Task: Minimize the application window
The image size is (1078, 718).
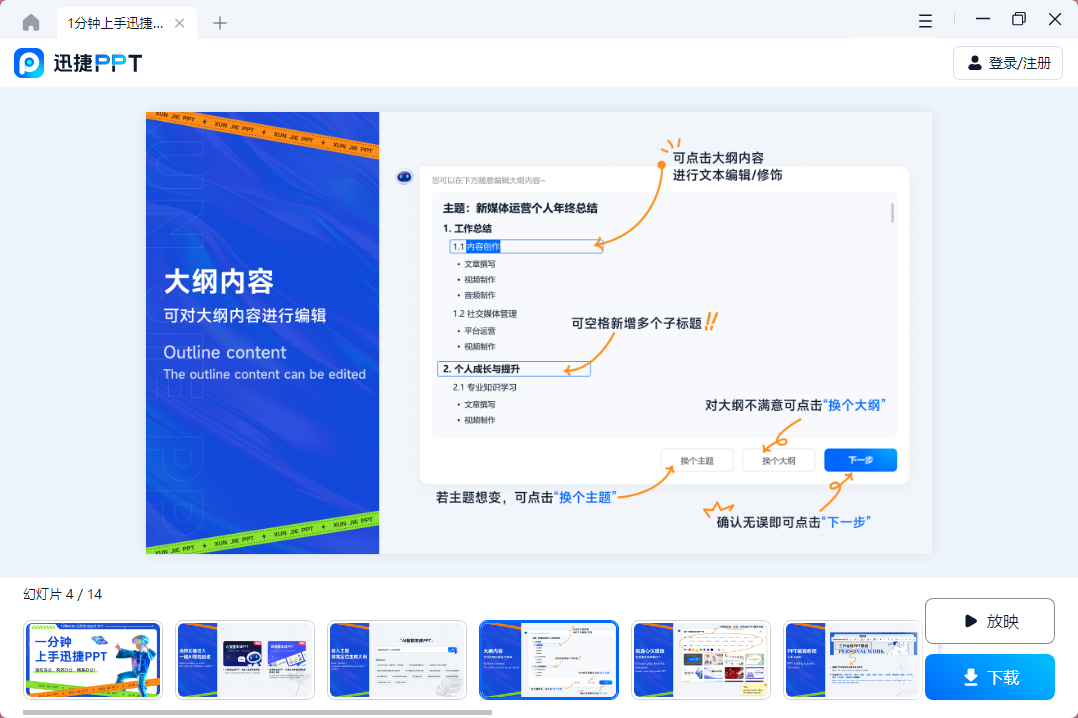Action: coord(983,19)
